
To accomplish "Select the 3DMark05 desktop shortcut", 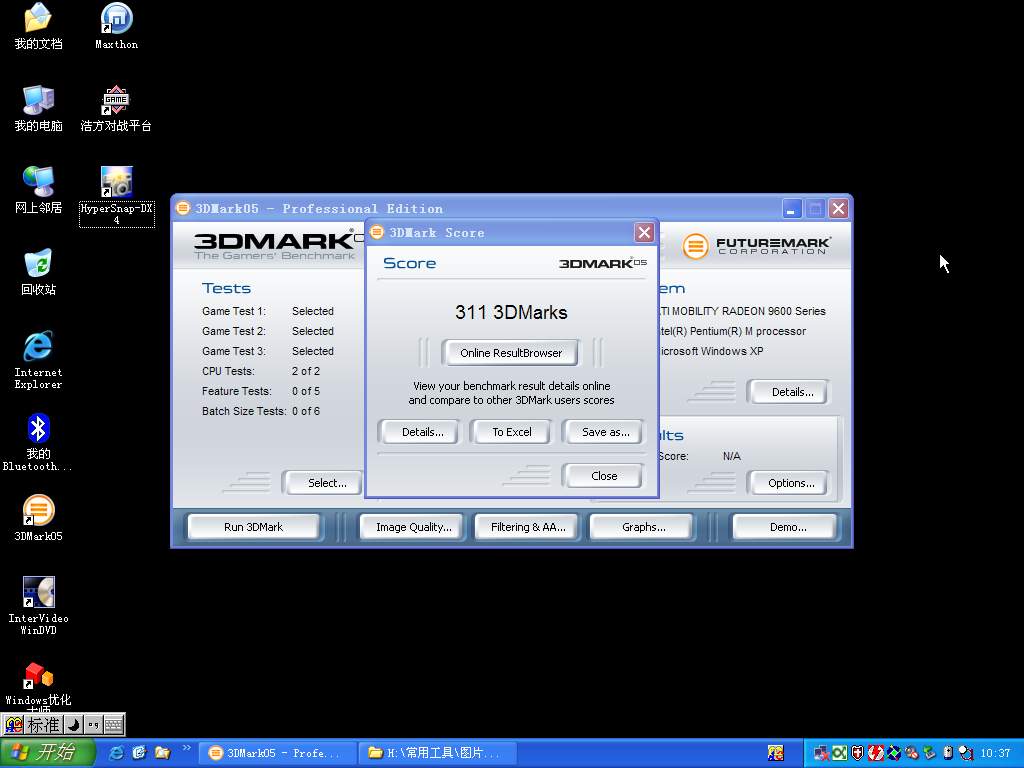I will pyautogui.click(x=38, y=518).
